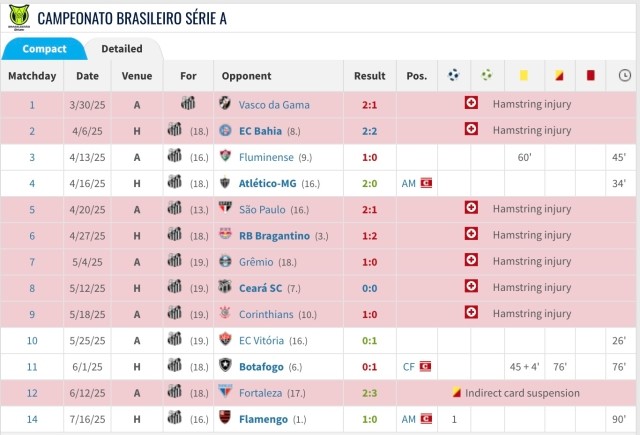The image size is (640, 435).
Task: Click the Fluminense club crest
Action: tap(225, 156)
